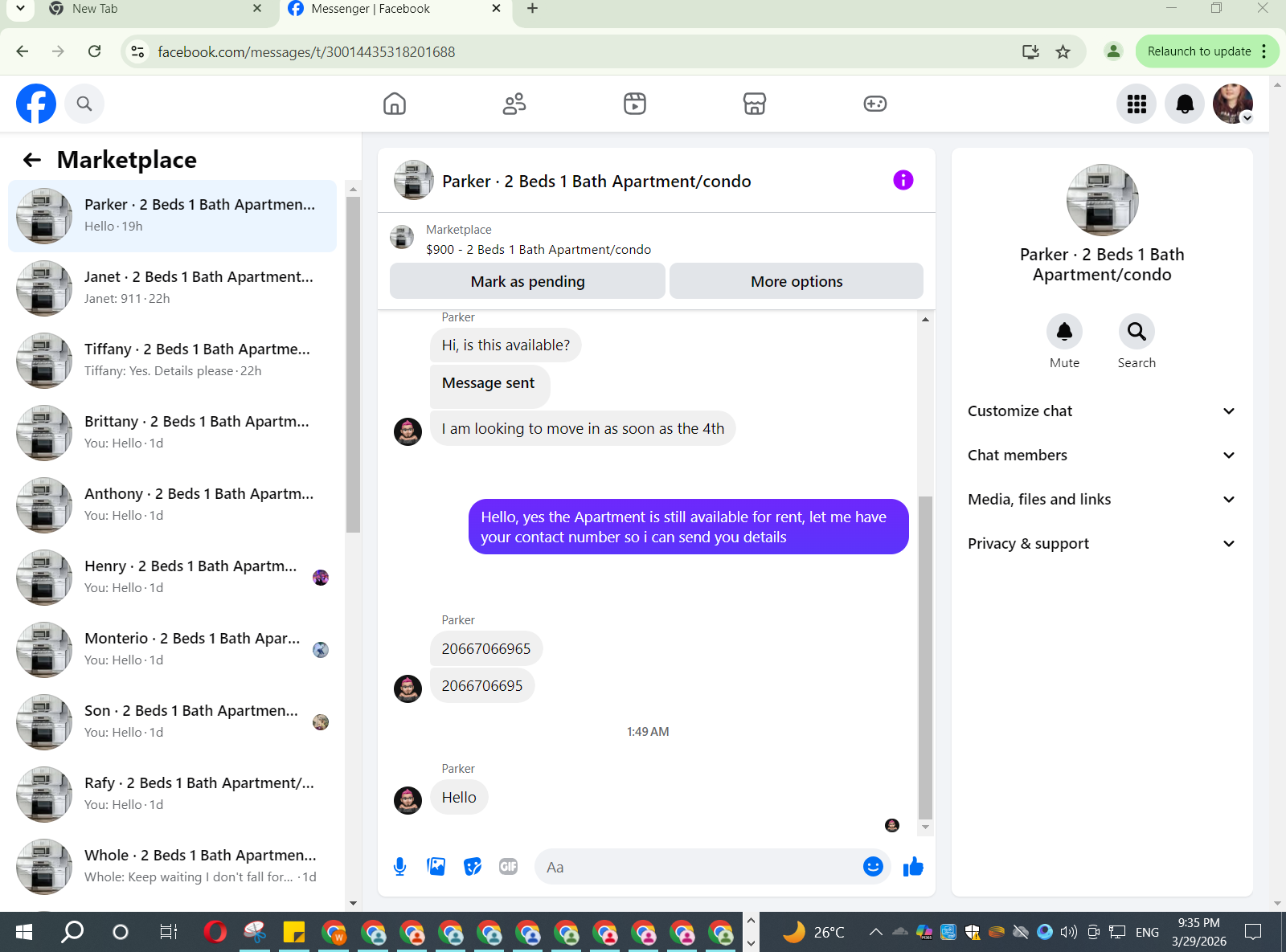Open the nine-dot Menu grid icon
This screenshot has height=952, width=1286.
click(x=1137, y=104)
